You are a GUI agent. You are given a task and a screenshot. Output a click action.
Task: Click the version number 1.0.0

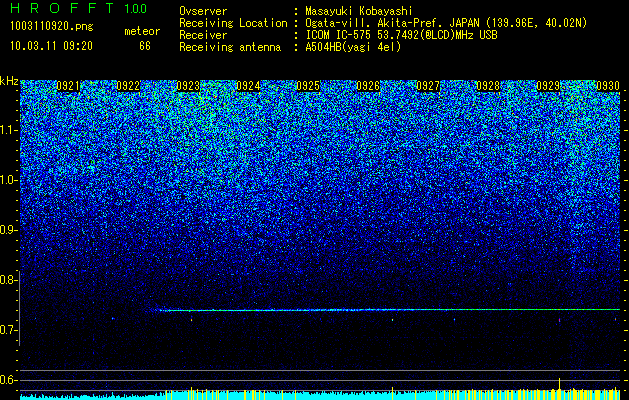tap(136, 8)
